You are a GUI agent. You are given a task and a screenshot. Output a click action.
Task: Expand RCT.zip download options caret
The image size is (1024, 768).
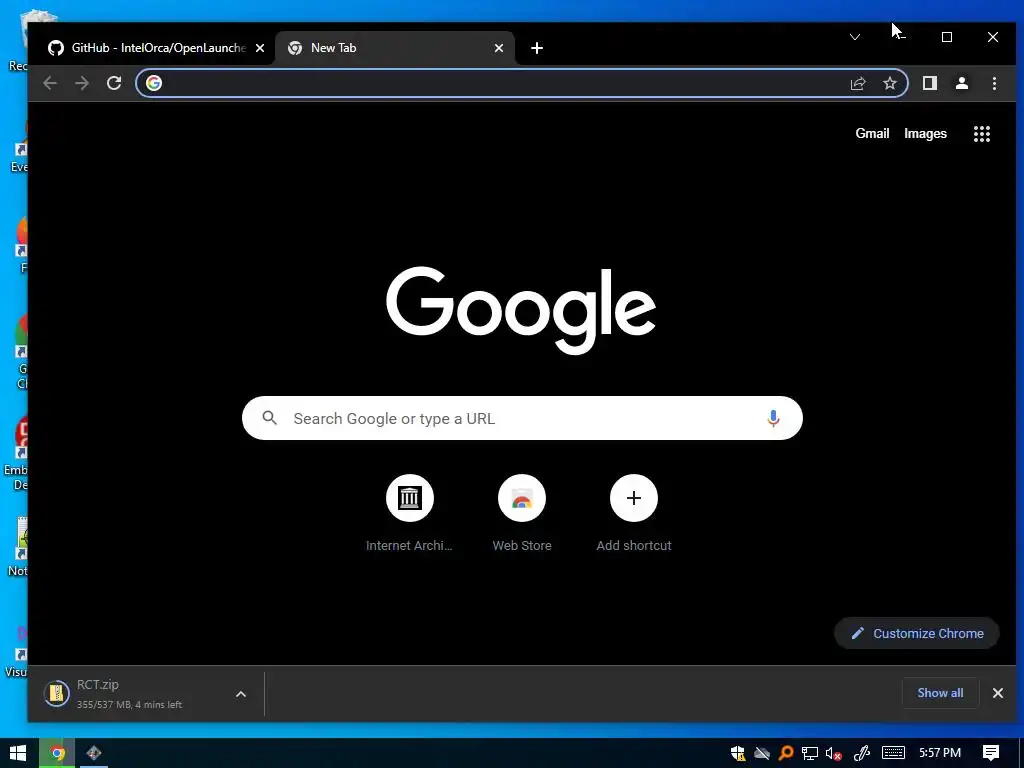[241, 694]
